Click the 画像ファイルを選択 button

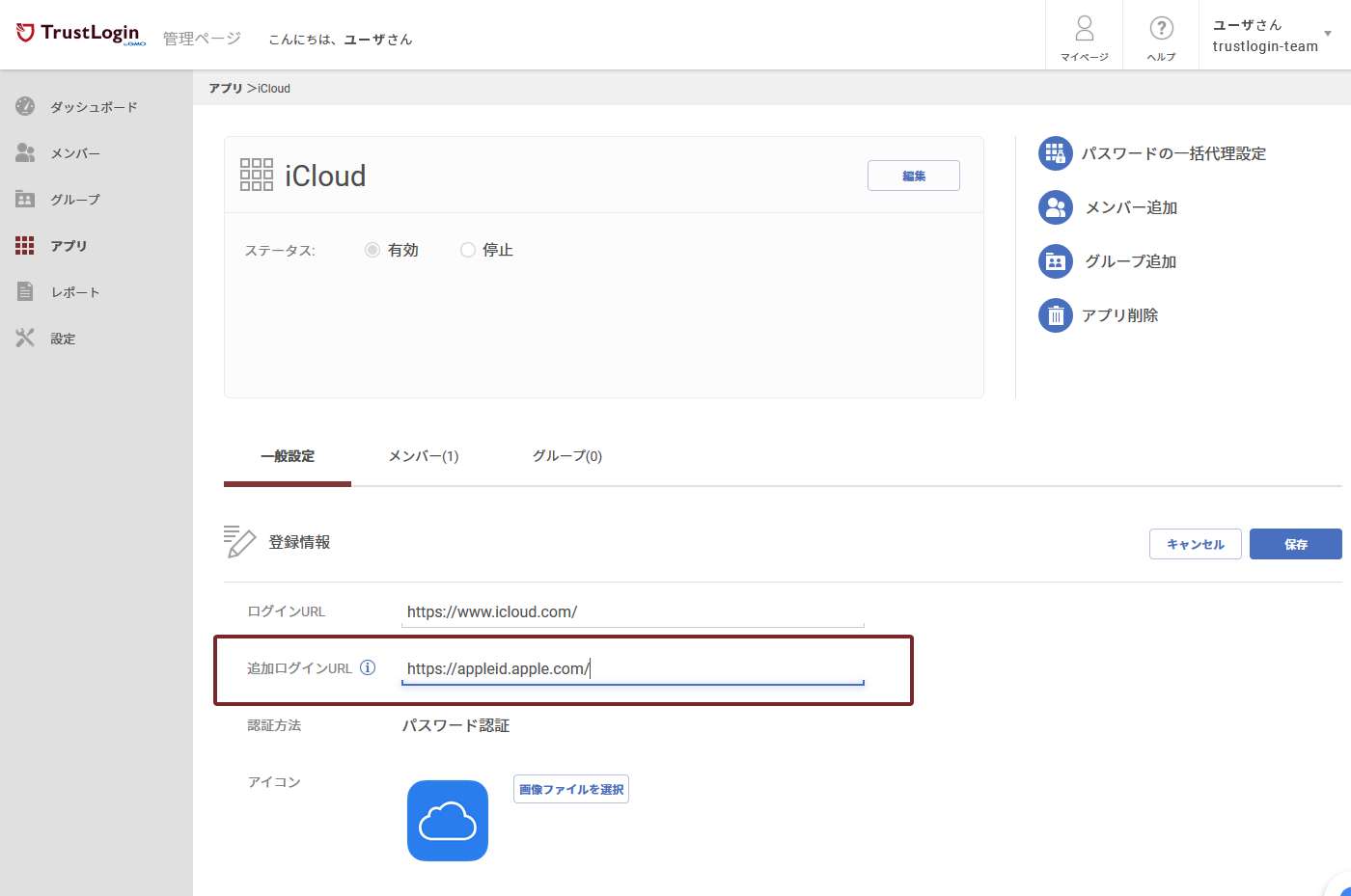tap(570, 789)
